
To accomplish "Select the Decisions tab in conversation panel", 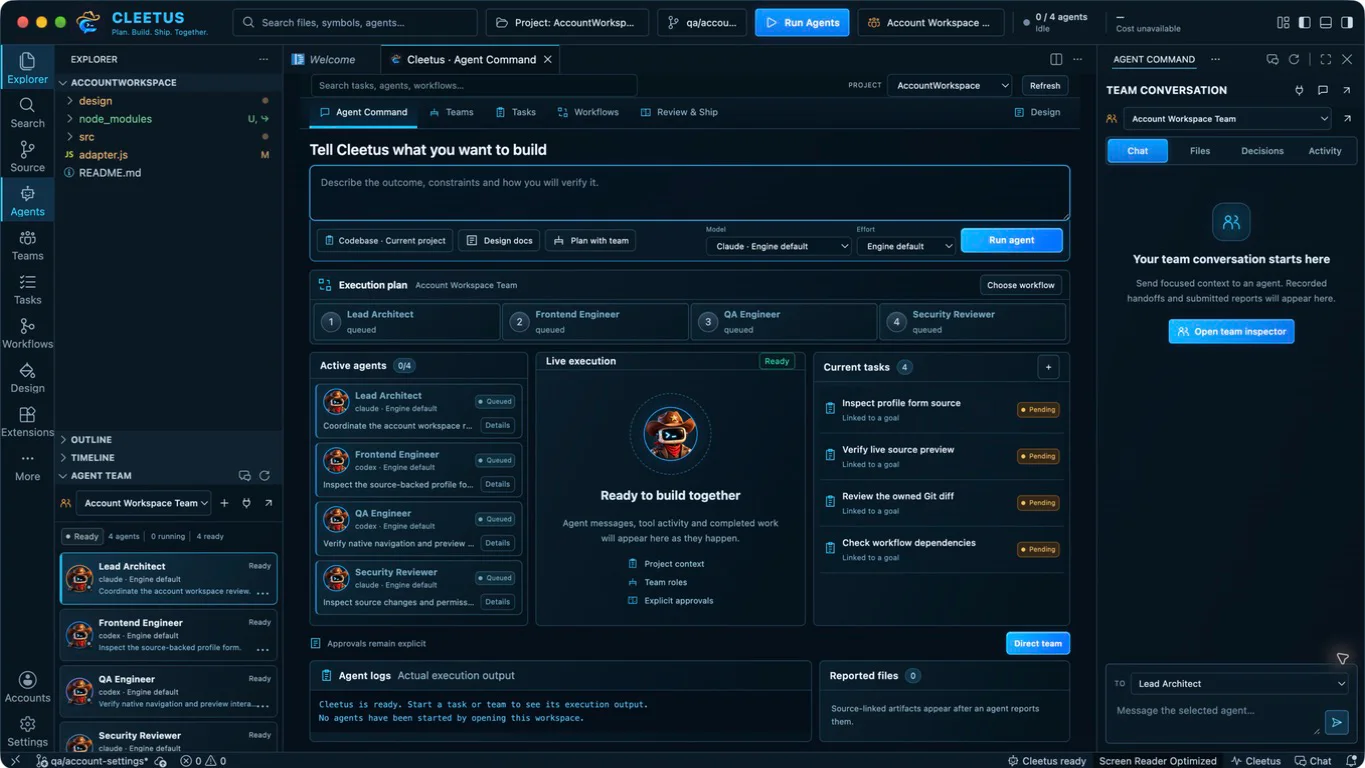I will 1262,151.
